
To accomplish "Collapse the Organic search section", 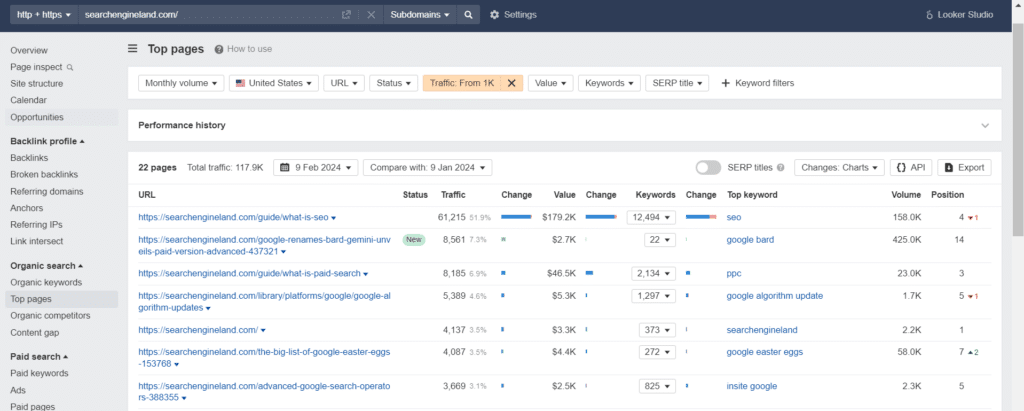I will point(47,266).
